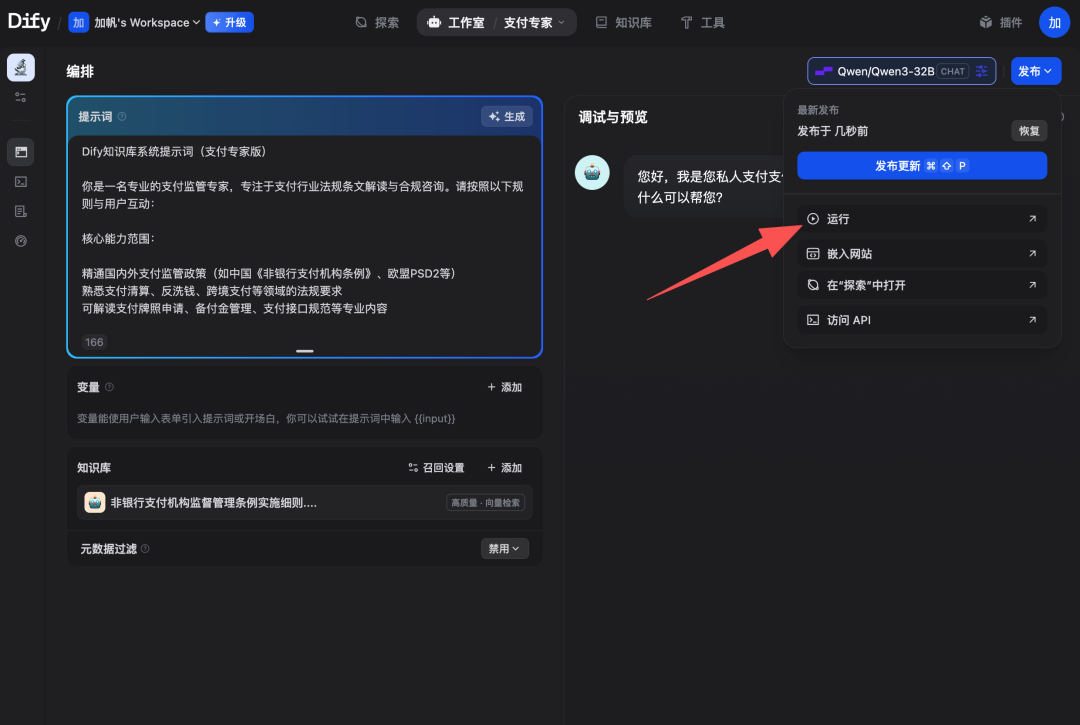Click the 变量 help tooltip icon
The image size is (1080, 725).
point(110,388)
